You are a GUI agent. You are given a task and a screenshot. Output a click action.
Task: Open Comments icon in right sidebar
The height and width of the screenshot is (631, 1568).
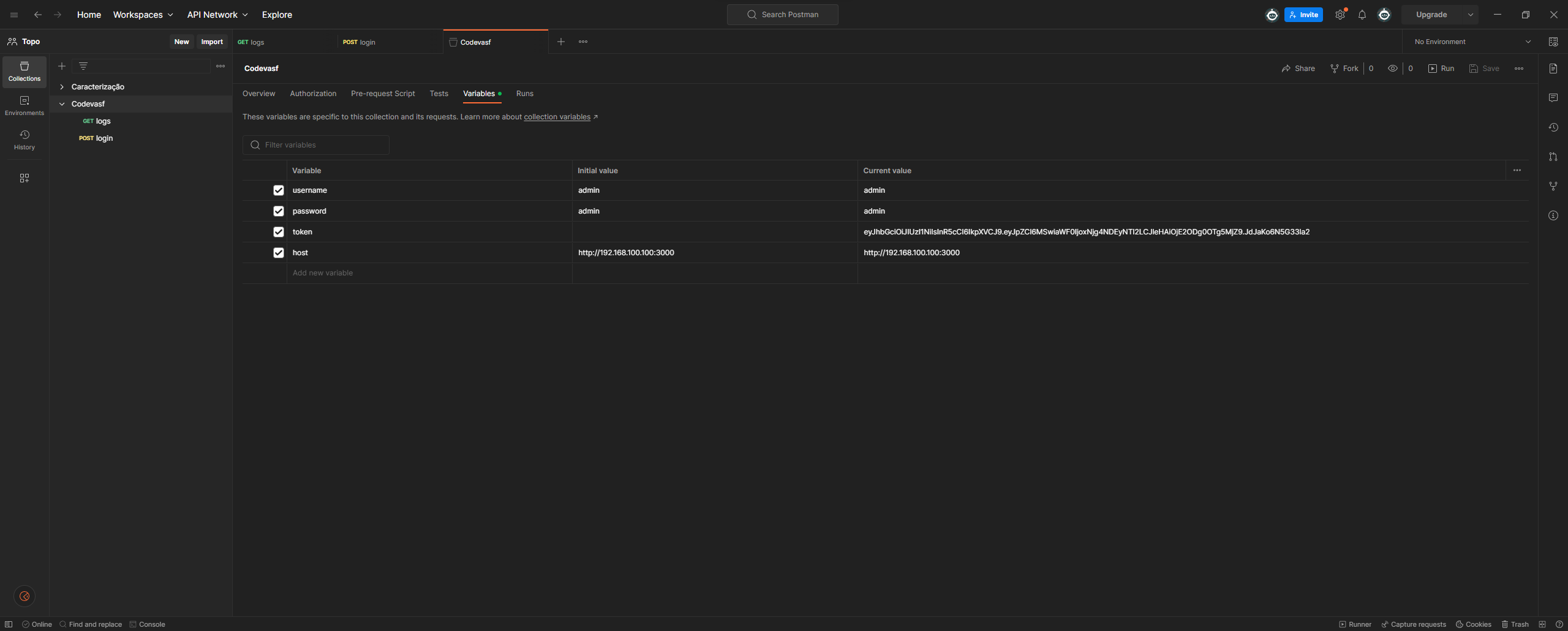[x=1553, y=98]
